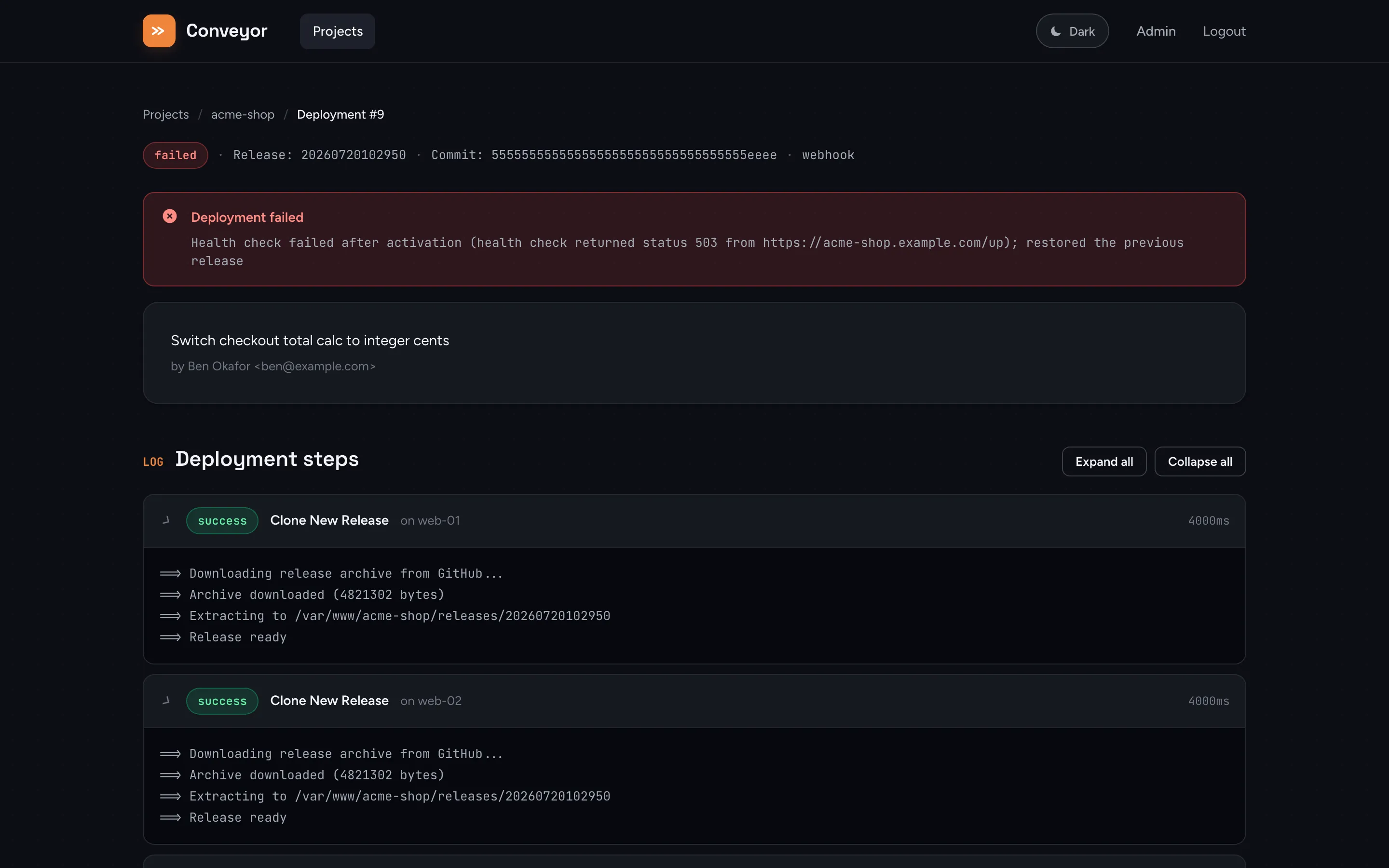This screenshot has width=1389, height=868.
Task: Click the 4000ms duration on web-01 step
Action: click(1209, 521)
